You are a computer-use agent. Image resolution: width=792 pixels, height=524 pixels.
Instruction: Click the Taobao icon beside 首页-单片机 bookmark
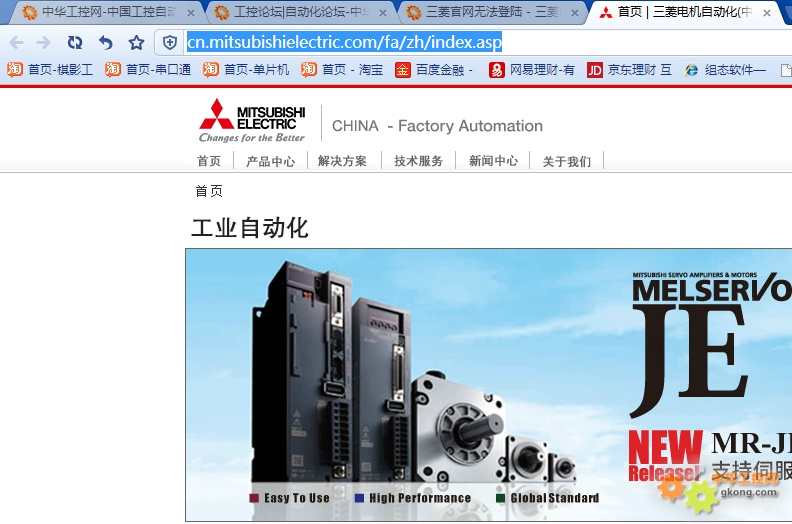click(x=210, y=69)
